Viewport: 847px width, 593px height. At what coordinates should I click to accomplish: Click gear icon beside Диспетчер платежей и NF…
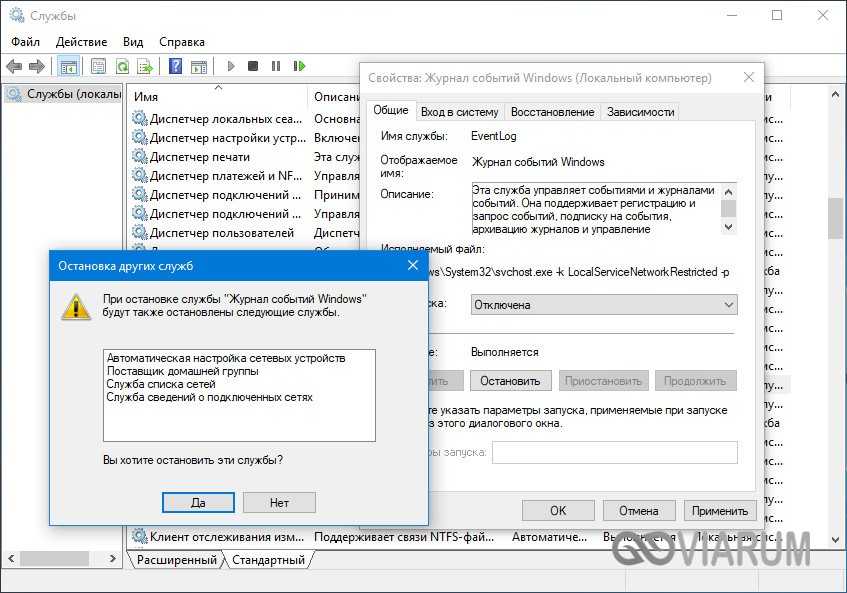[x=140, y=176]
